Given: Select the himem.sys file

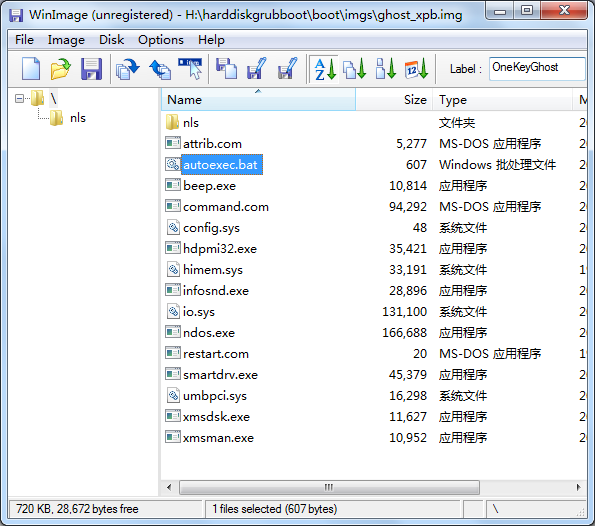Looking at the screenshot, I should pos(212,269).
